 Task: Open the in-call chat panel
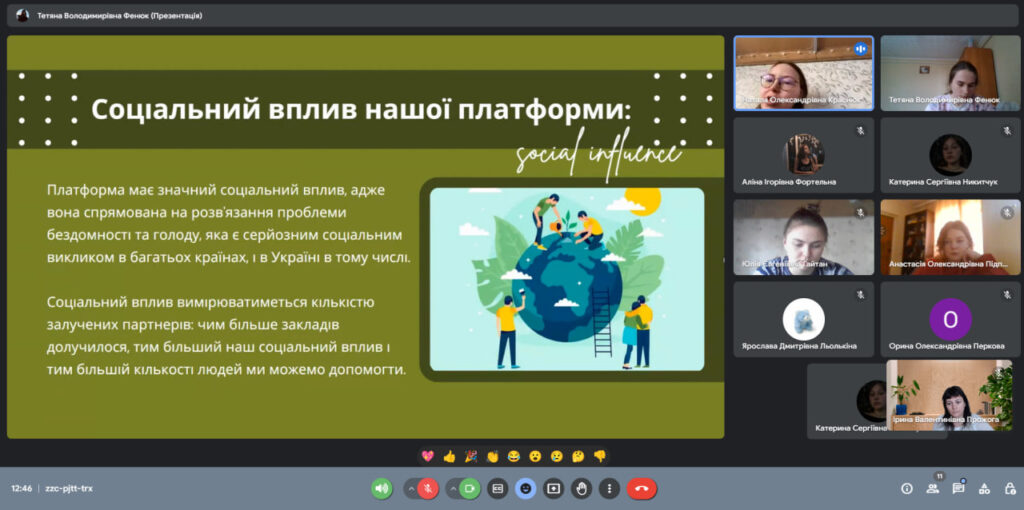958,489
